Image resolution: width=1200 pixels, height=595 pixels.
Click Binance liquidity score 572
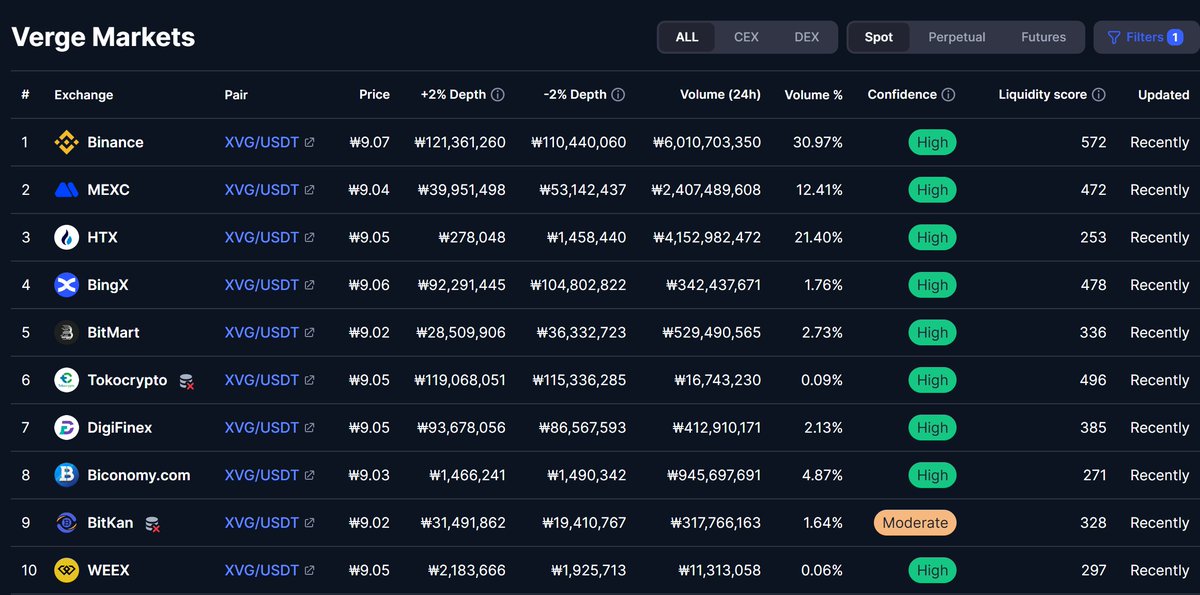[x=1094, y=142]
